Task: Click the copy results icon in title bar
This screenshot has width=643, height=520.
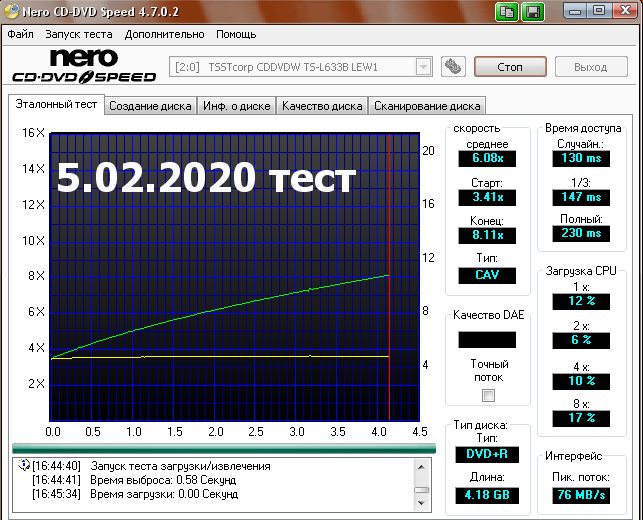Action: (506, 11)
